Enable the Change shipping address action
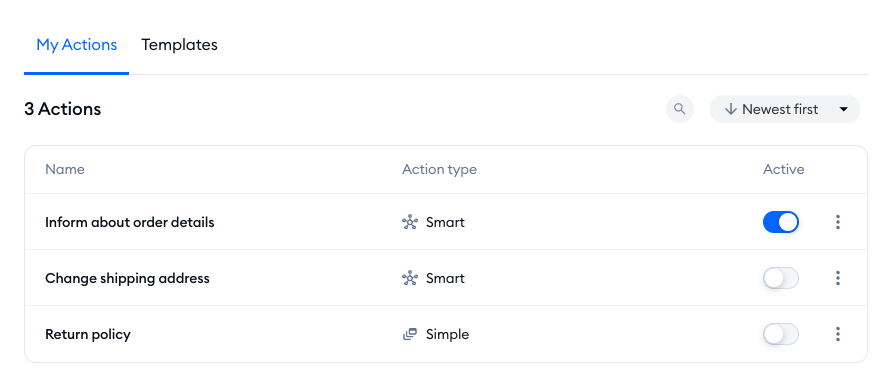 click(781, 278)
